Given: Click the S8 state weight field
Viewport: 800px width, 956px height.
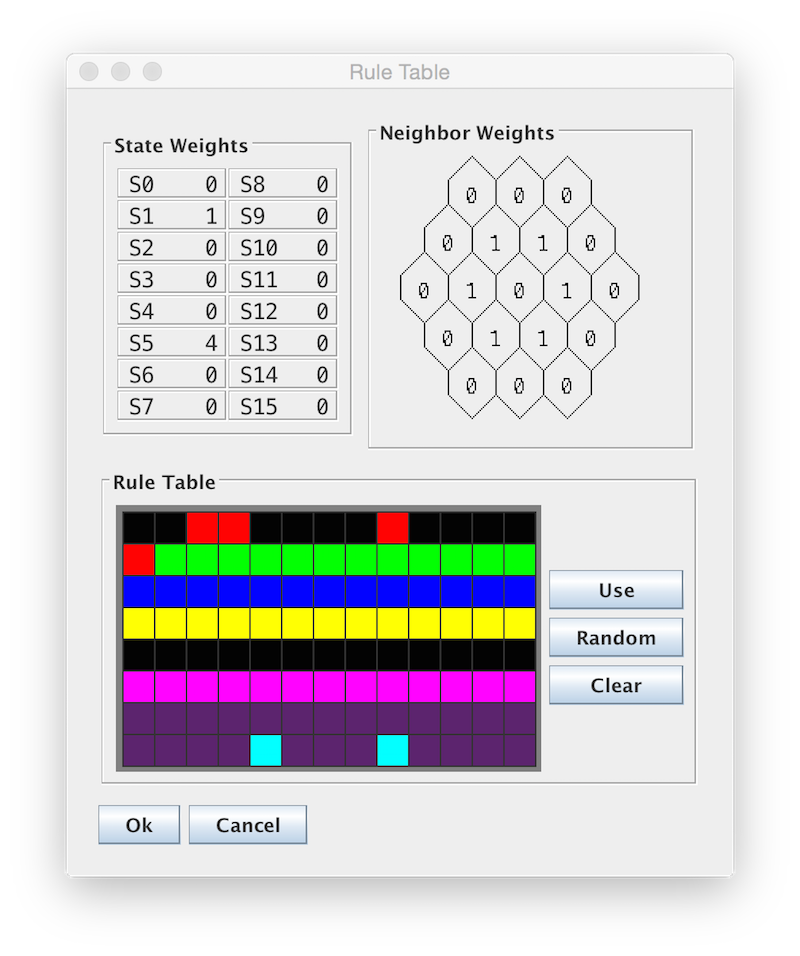Looking at the screenshot, I should pyautogui.click(x=282, y=184).
